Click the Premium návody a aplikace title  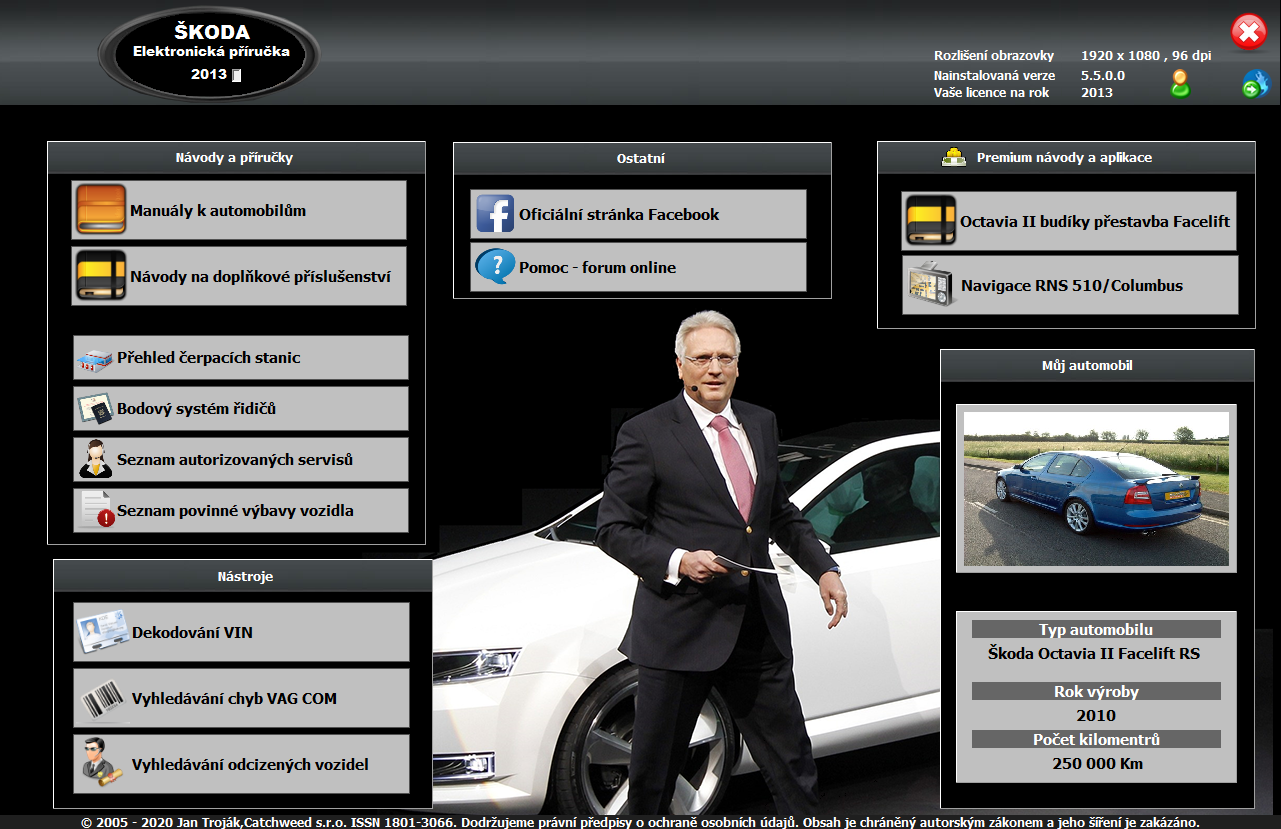click(1064, 157)
